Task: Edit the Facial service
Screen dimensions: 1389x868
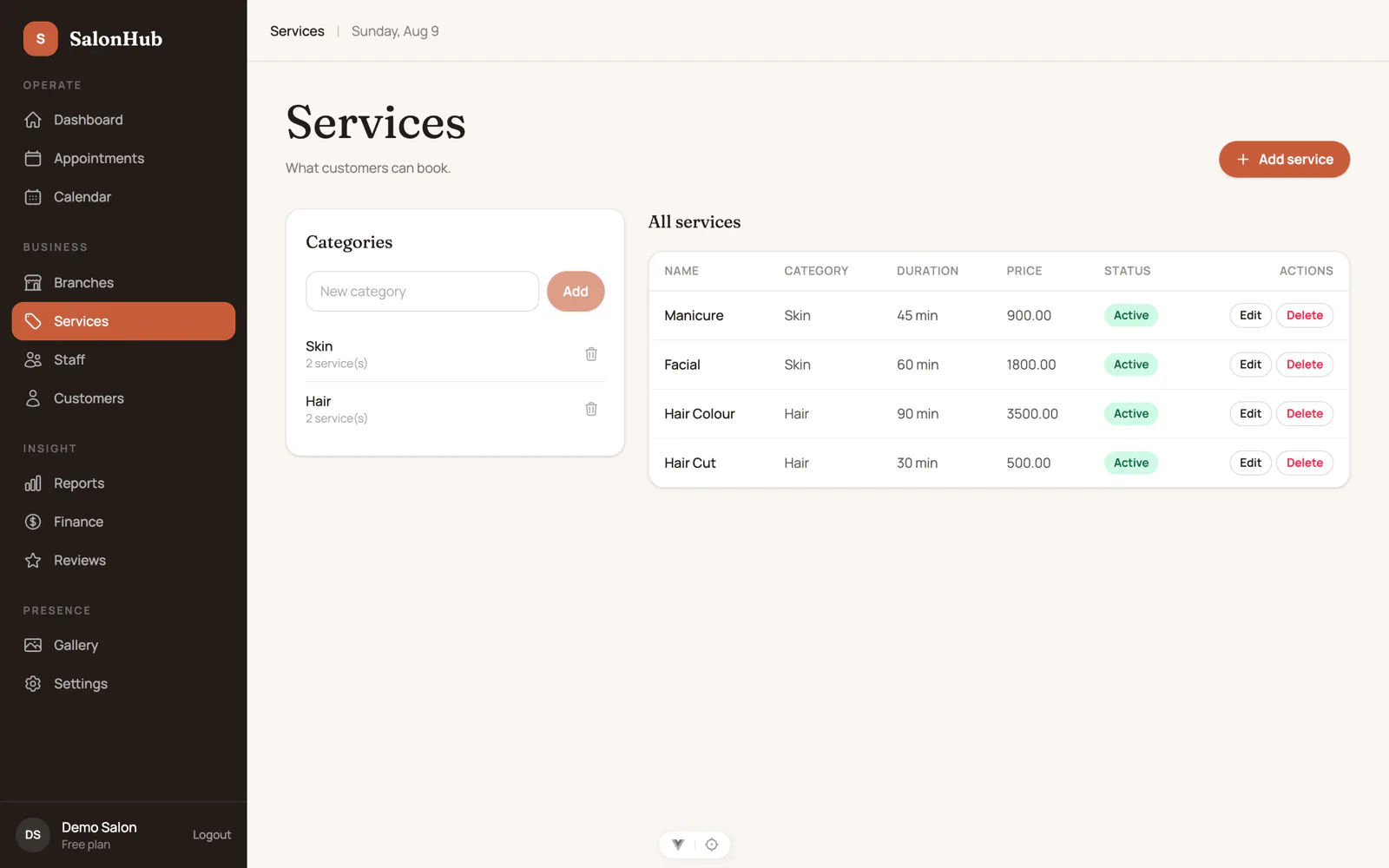Action: click(x=1250, y=365)
